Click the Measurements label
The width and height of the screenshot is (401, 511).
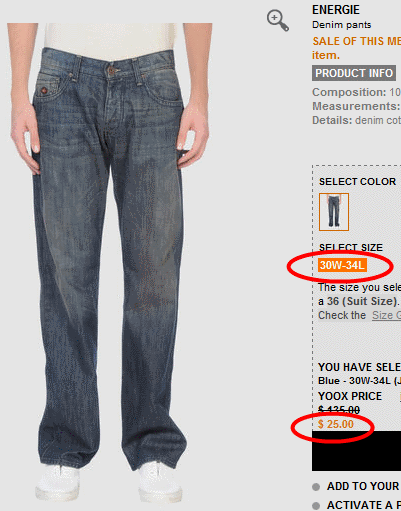click(356, 106)
